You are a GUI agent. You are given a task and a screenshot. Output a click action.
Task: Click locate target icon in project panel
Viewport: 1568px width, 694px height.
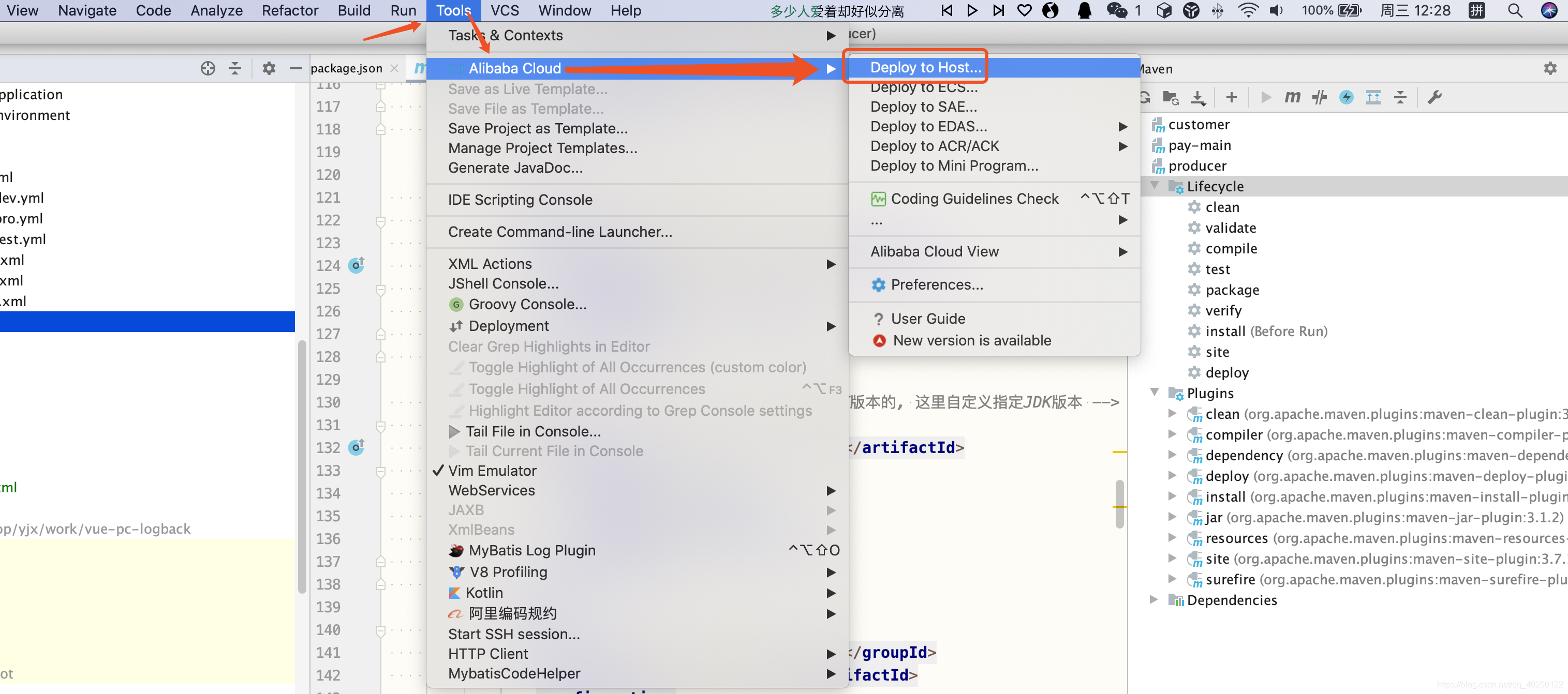click(x=208, y=68)
